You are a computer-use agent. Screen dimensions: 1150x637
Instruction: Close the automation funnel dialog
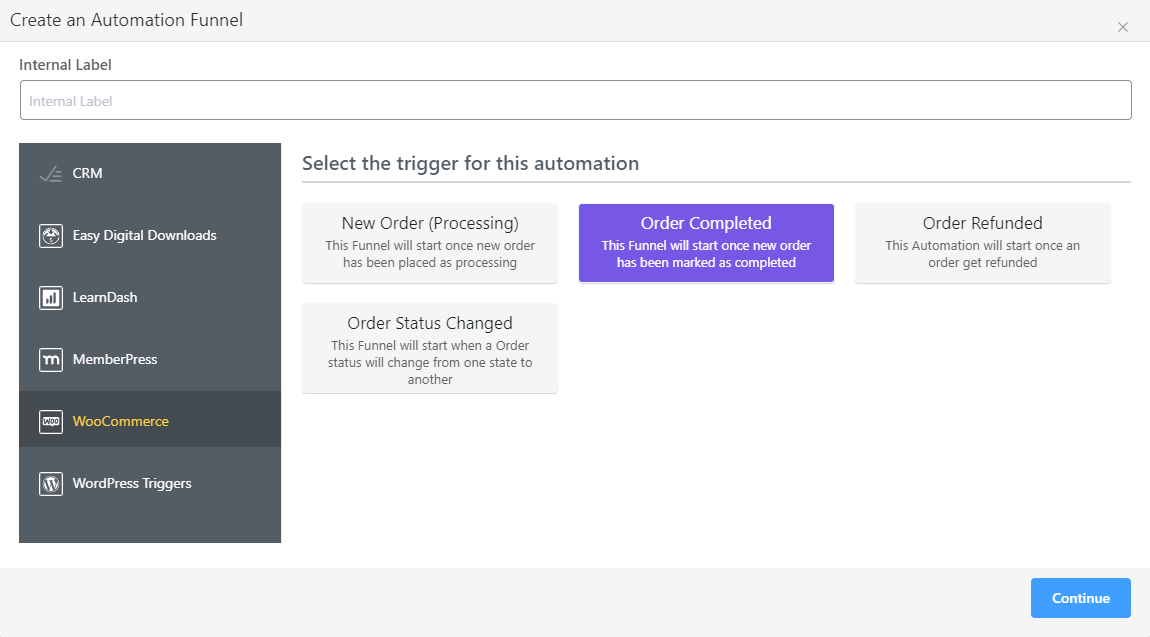point(1122,27)
